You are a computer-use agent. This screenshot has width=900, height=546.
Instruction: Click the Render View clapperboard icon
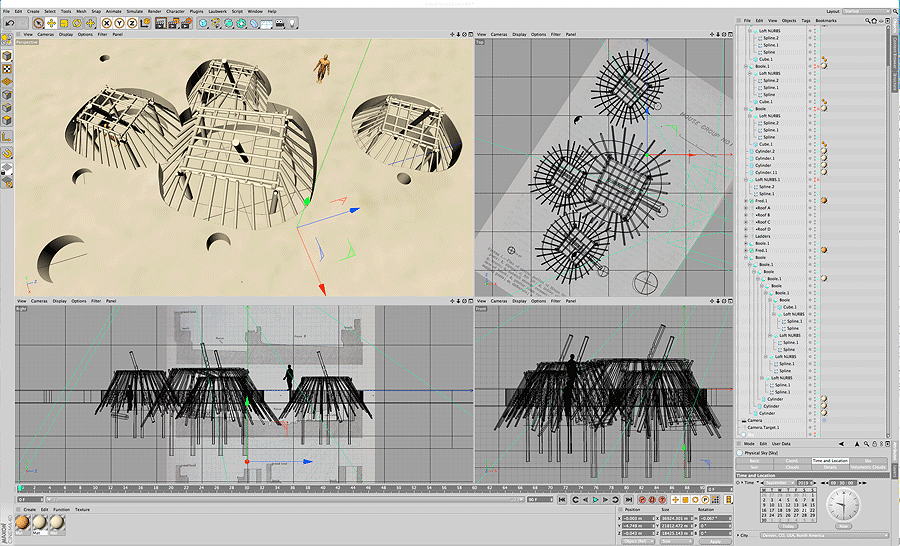tap(163, 22)
